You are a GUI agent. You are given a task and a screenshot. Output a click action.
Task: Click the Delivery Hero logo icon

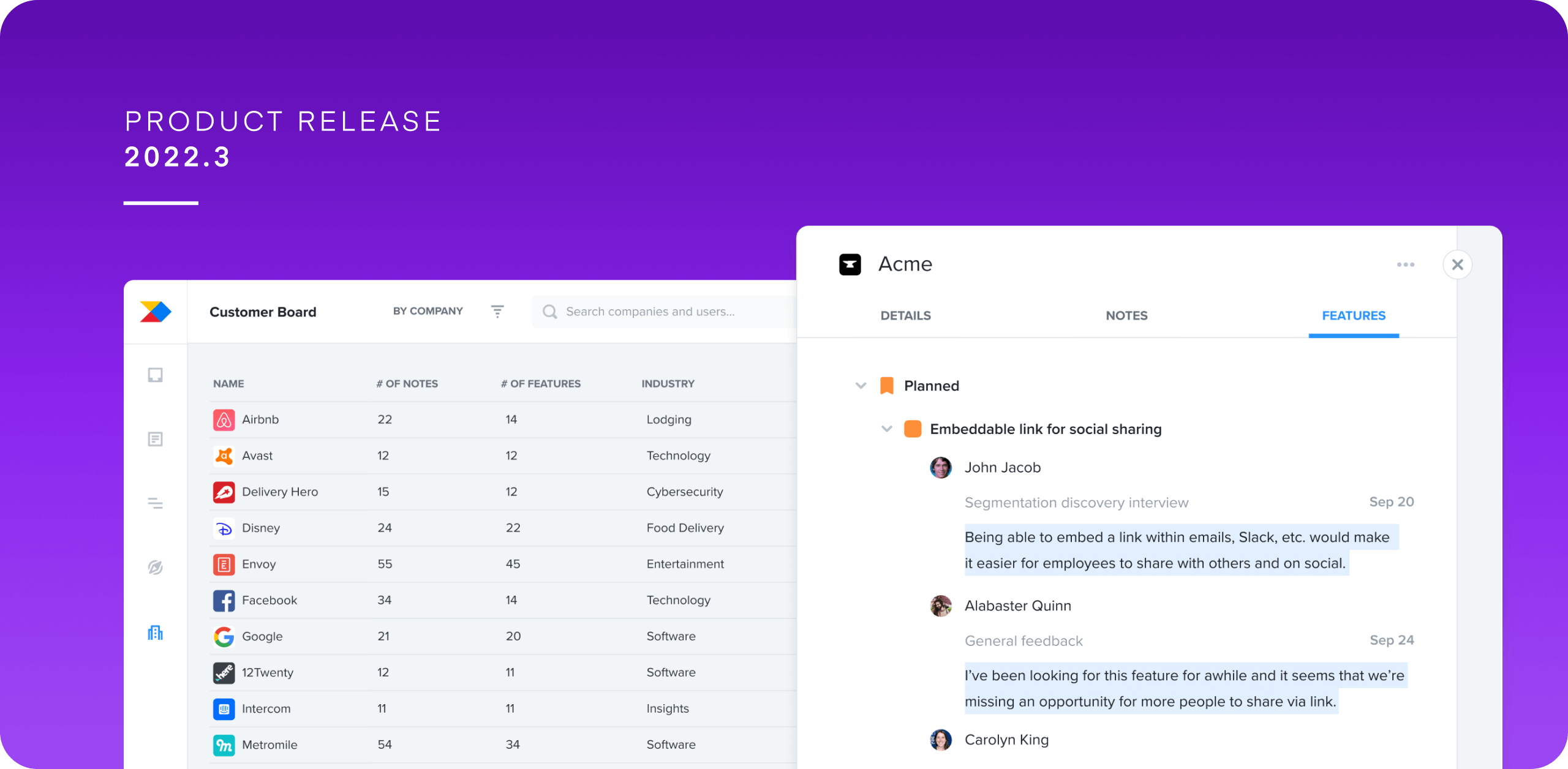(x=224, y=492)
